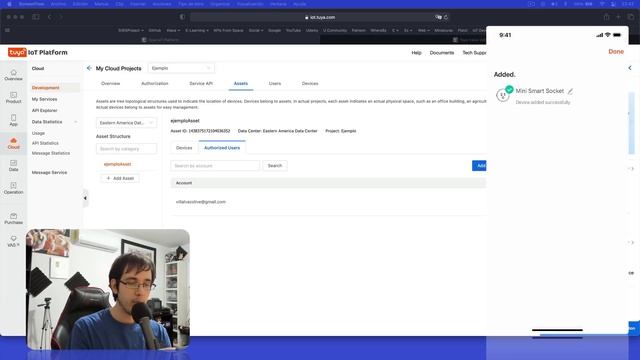Open a new Safari tab with plus icon
640x360 pixels.
pyautogui.click(x=618, y=17)
